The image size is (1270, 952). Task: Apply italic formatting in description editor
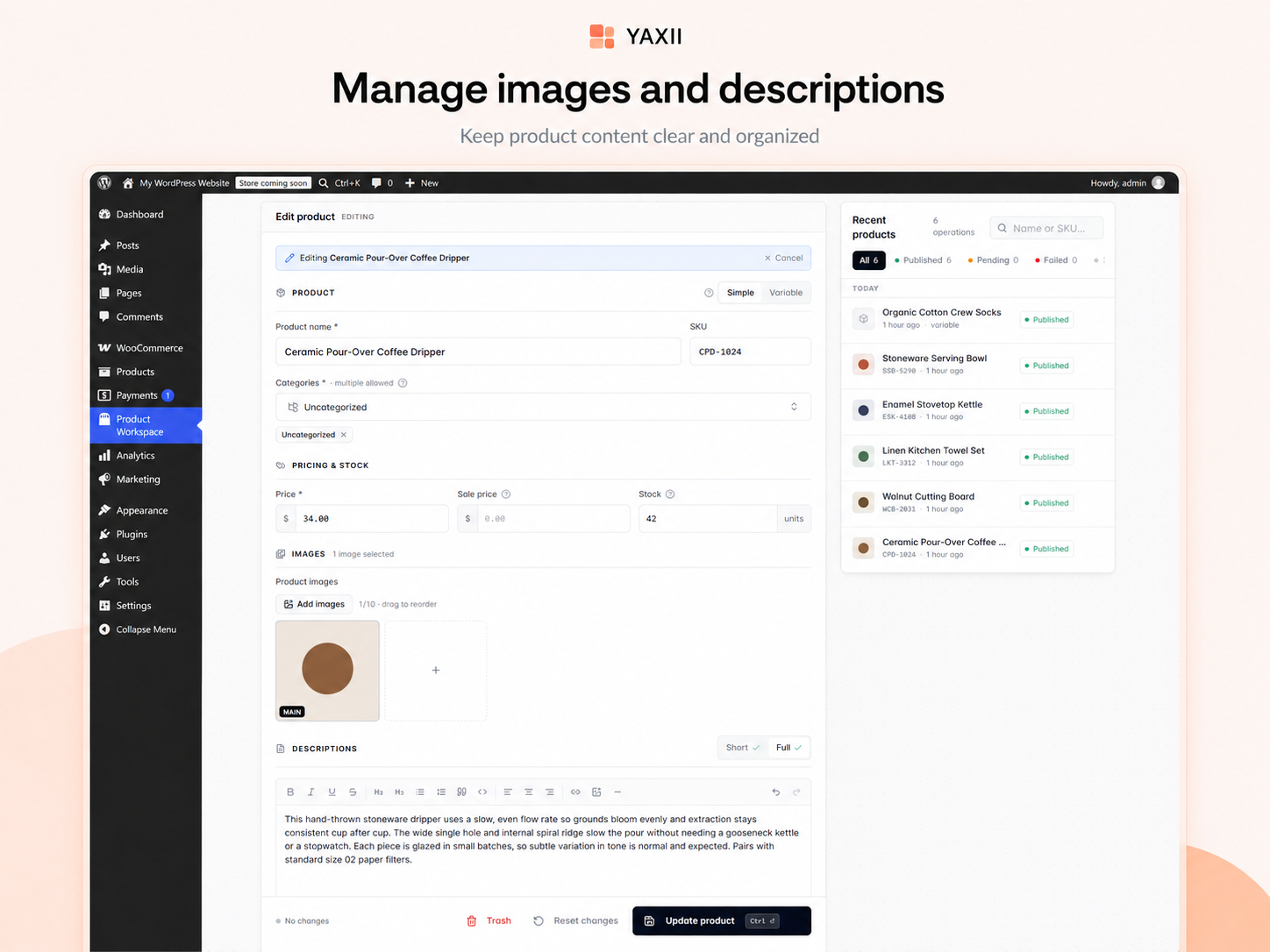311,792
